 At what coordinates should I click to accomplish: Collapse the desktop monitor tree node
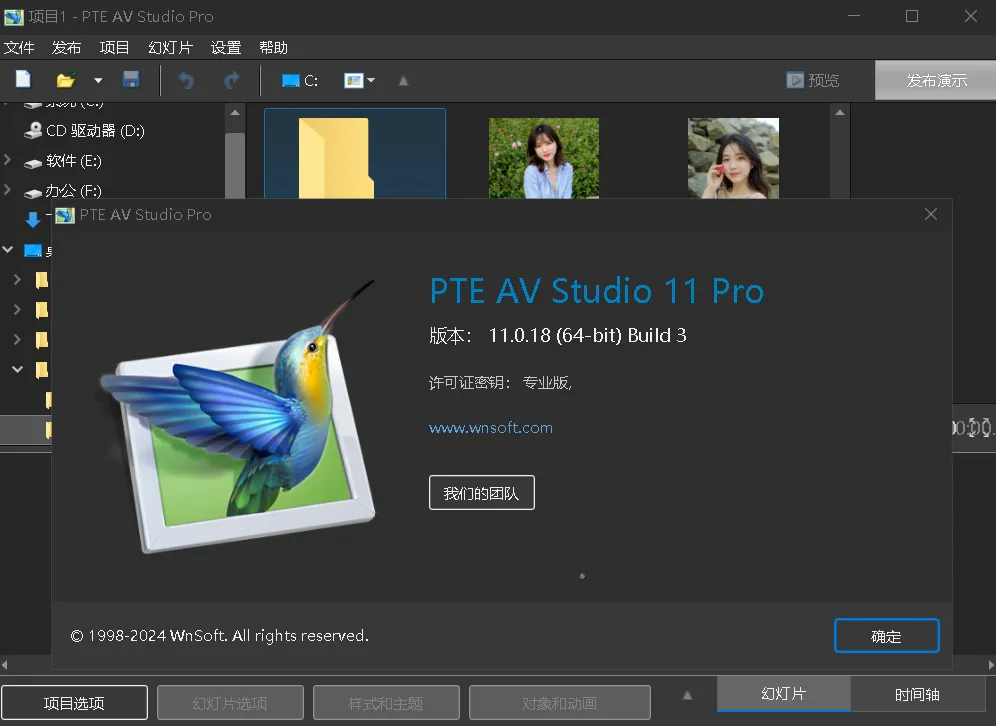coord(8,250)
